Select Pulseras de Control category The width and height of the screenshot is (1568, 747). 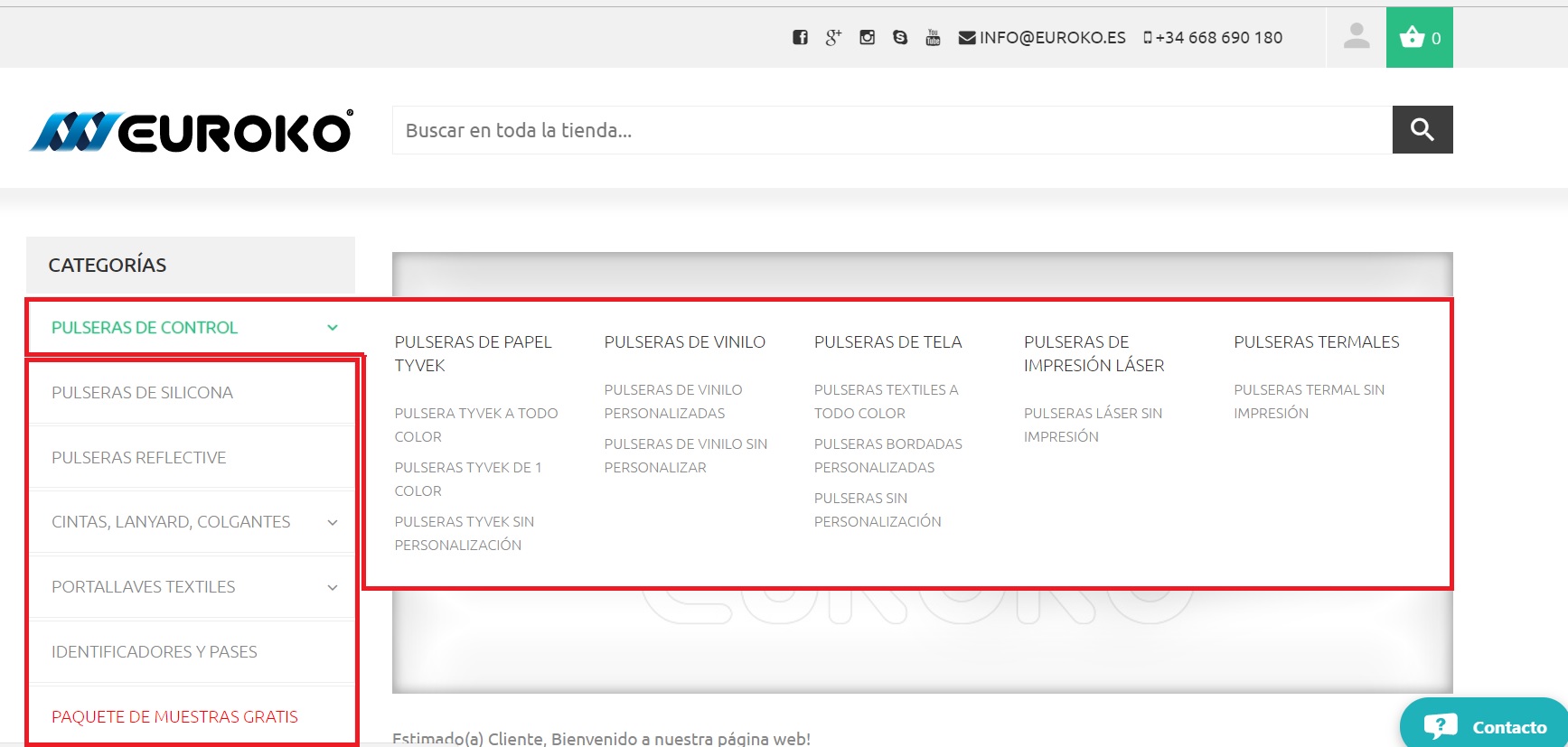[x=145, y=328]
